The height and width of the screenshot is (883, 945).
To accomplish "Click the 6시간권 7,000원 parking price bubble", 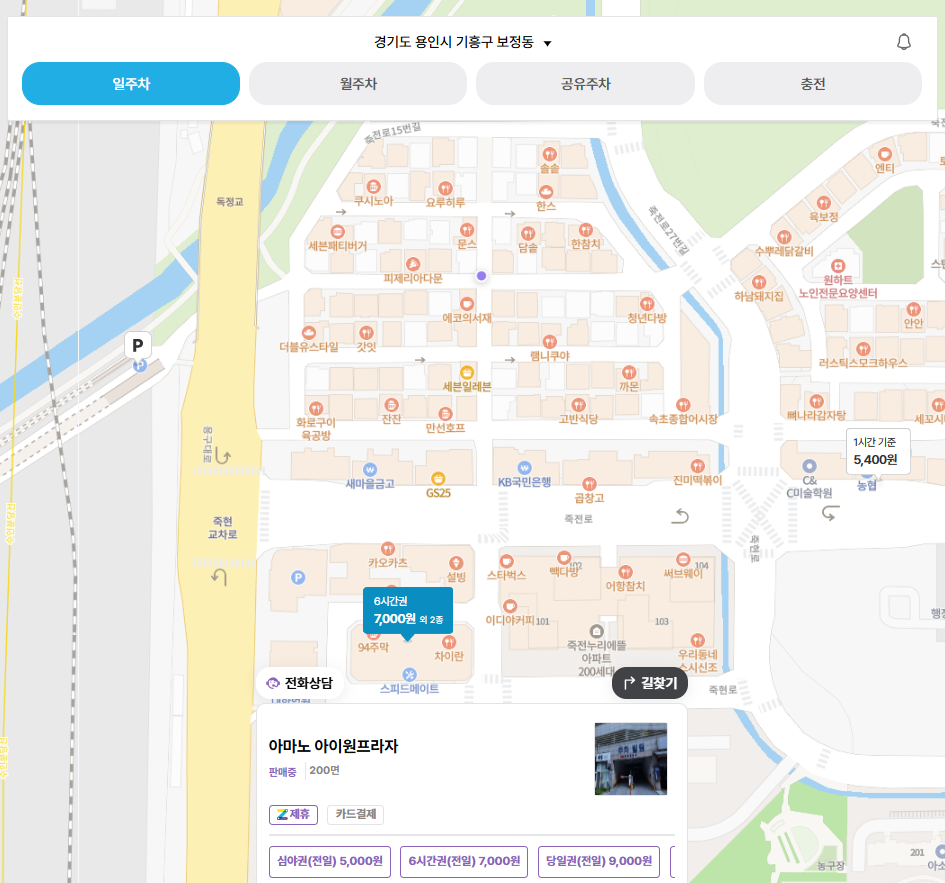I will 408,611.
